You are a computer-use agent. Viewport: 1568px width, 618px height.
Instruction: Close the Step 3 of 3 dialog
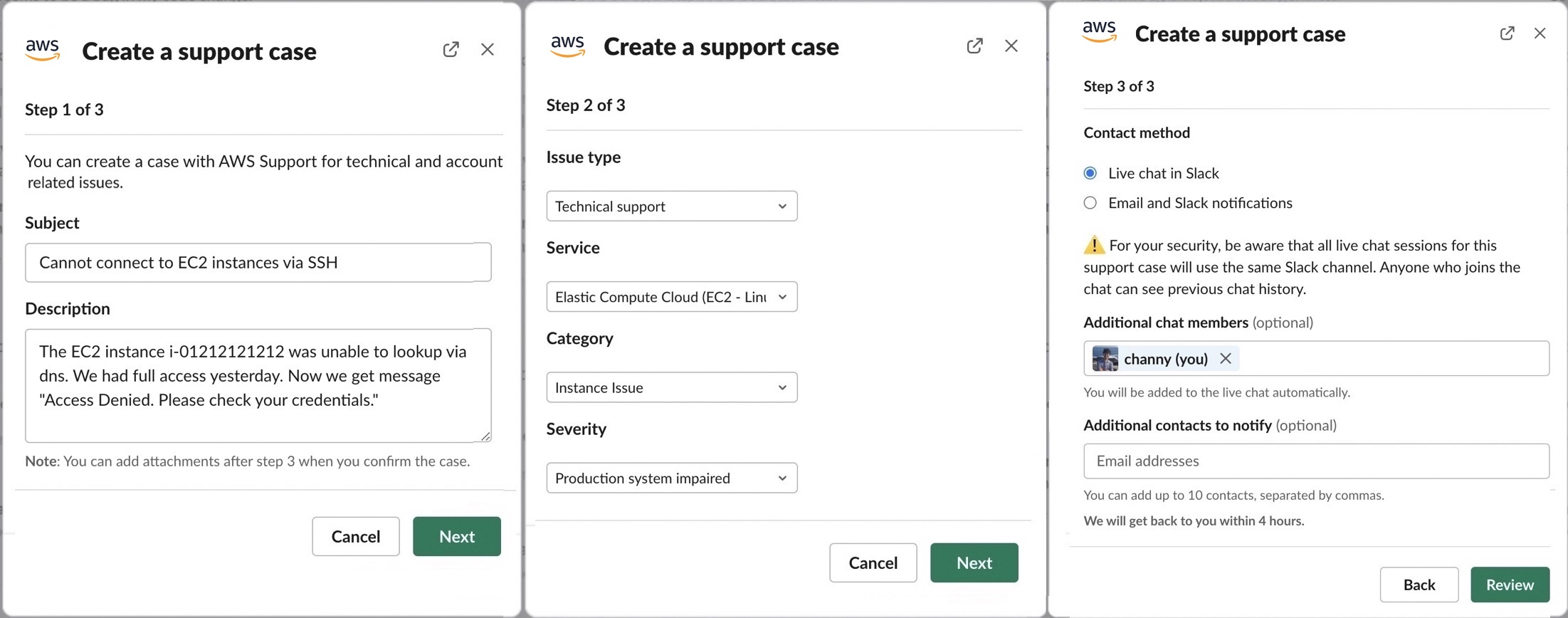point(1540,33)
